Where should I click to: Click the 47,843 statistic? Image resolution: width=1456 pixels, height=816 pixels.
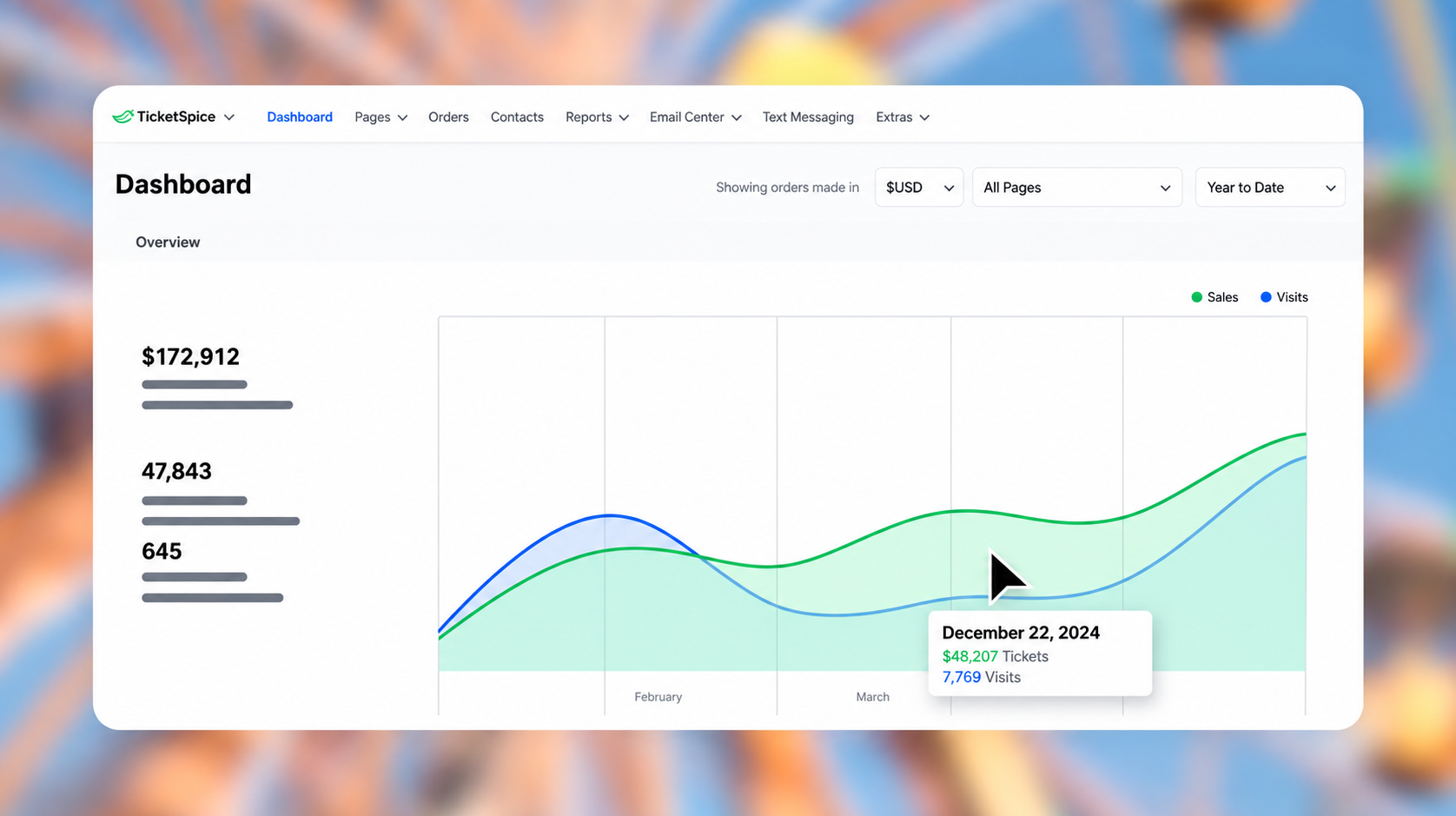(x=176, y=471)
